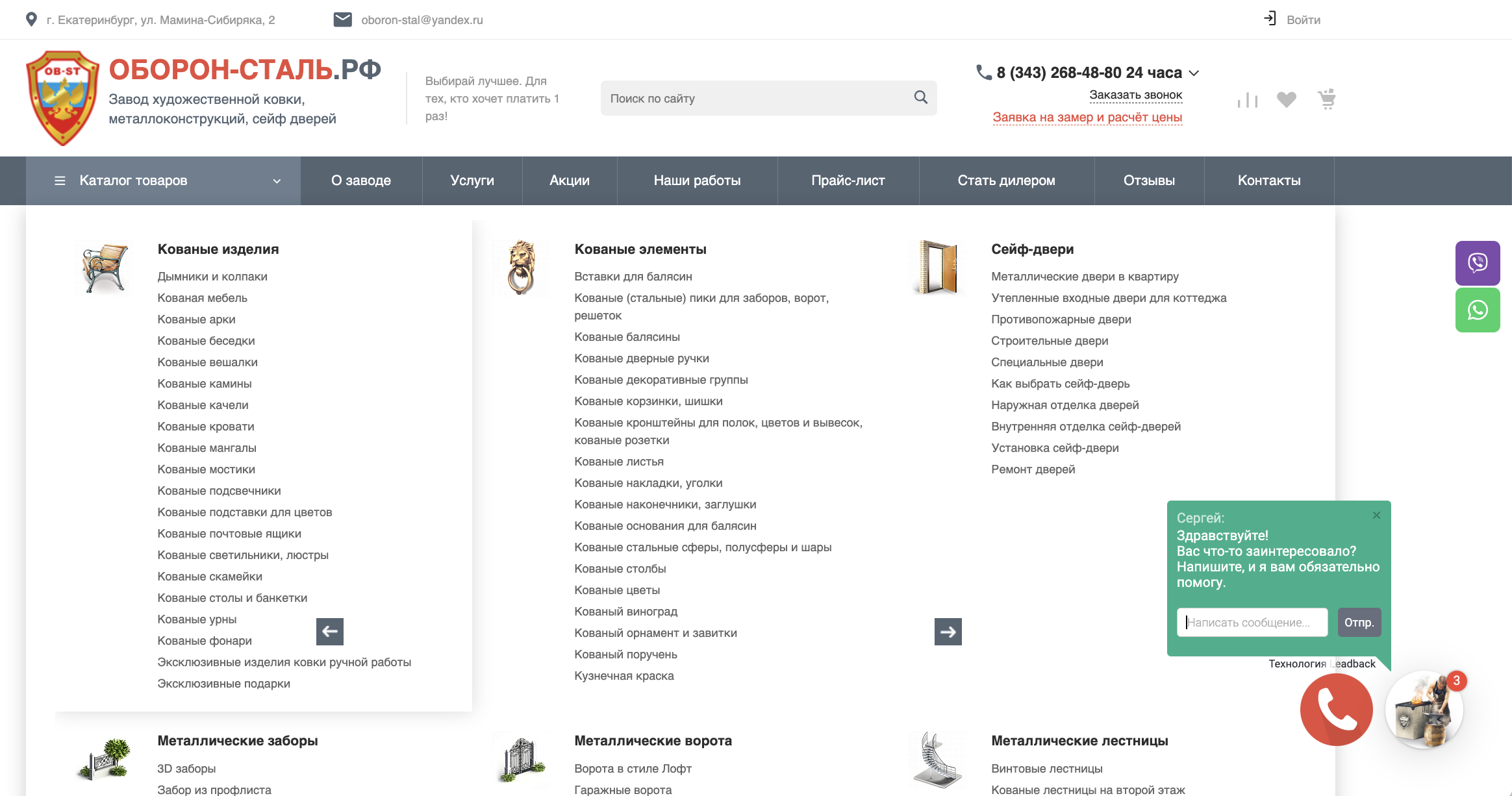Select Установка сейф-двери

pos(1055,448)
